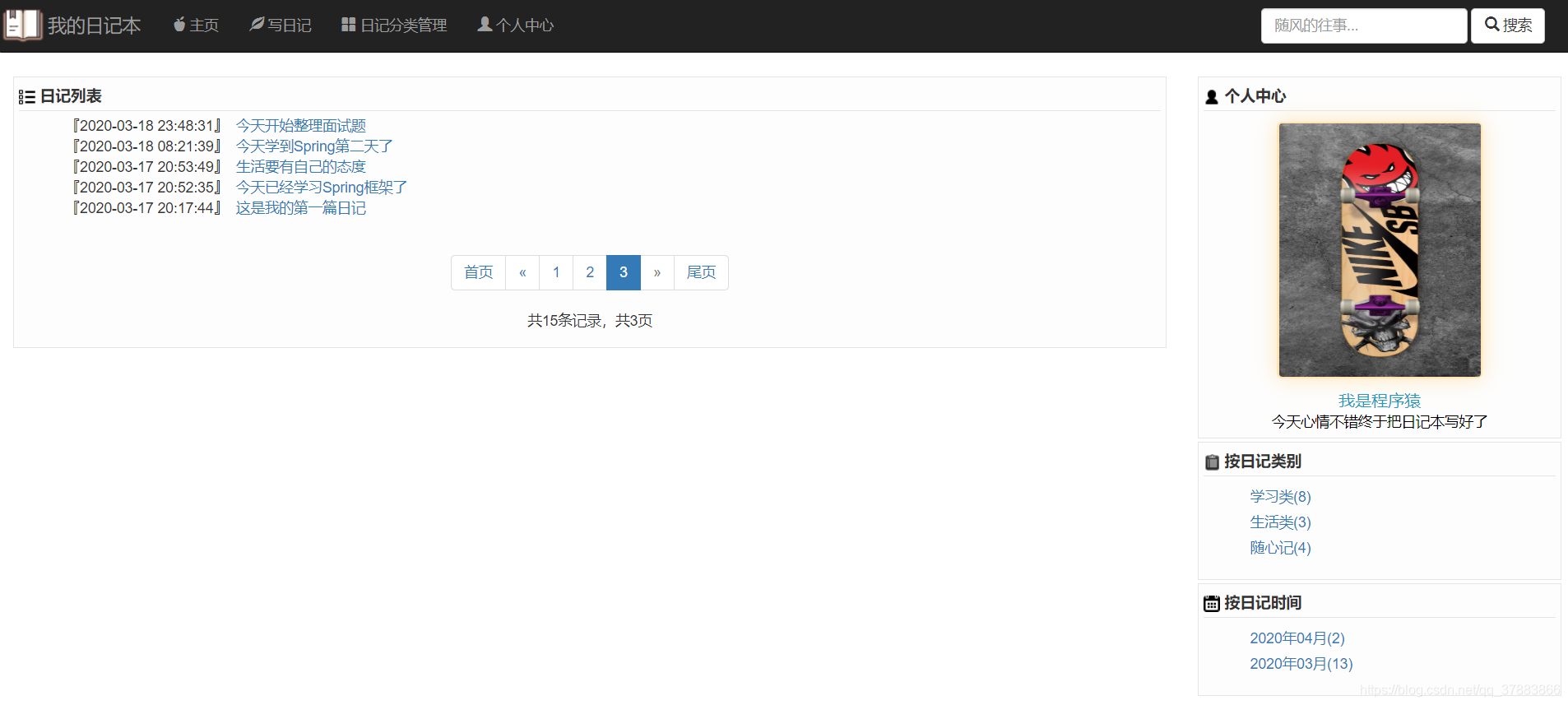Filter diaries by 随心记(4)
1568x705 pixels.
[1281, 548]
